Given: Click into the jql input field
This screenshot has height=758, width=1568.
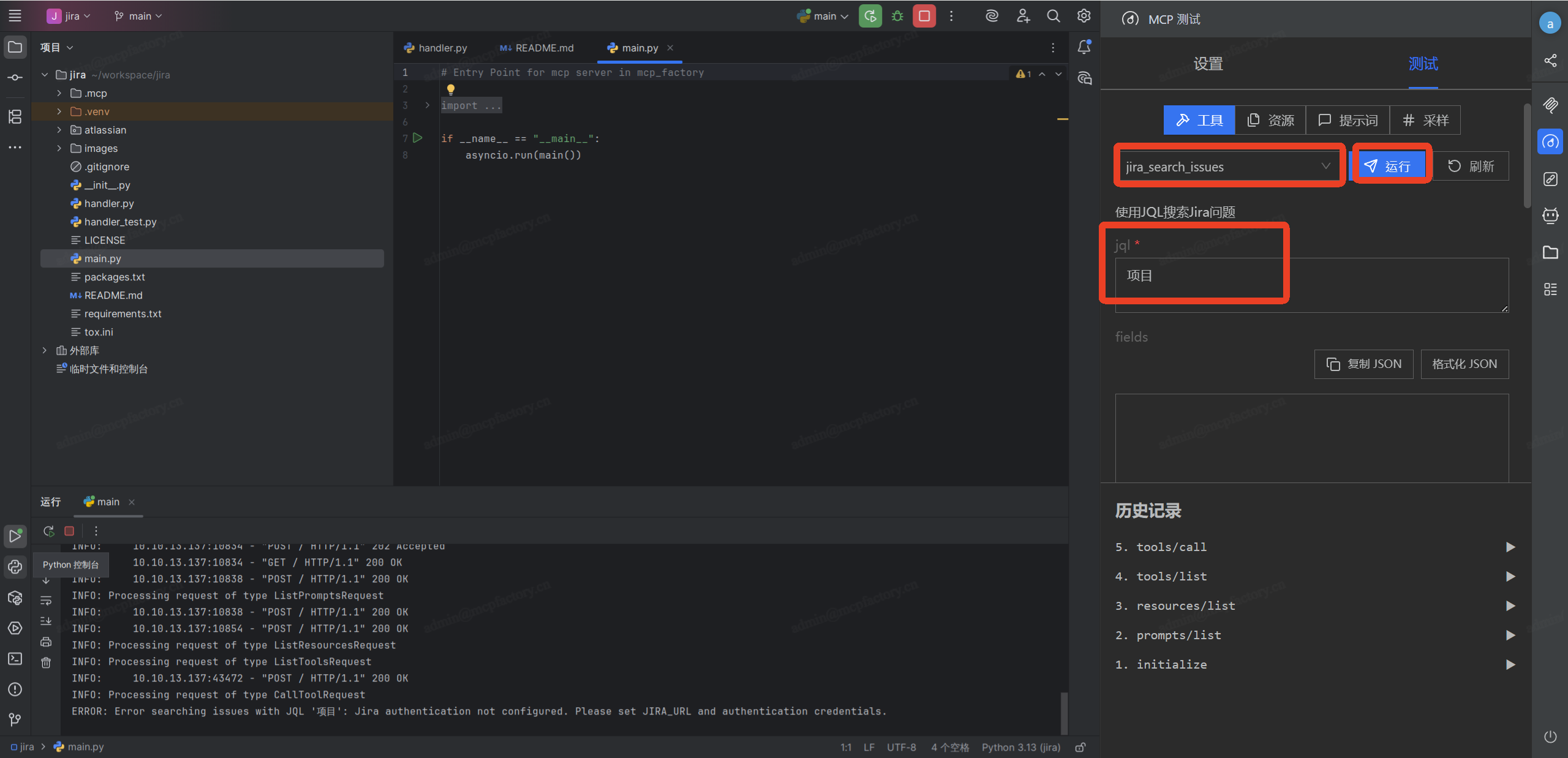Looking at the screenshot, I should tap(1311, 285).
